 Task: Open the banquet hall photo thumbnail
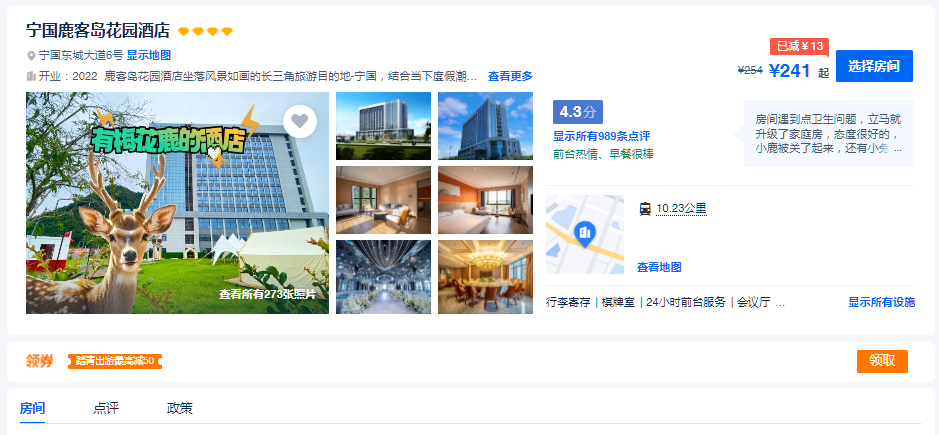pyautogui.click(x=486, y=277)
